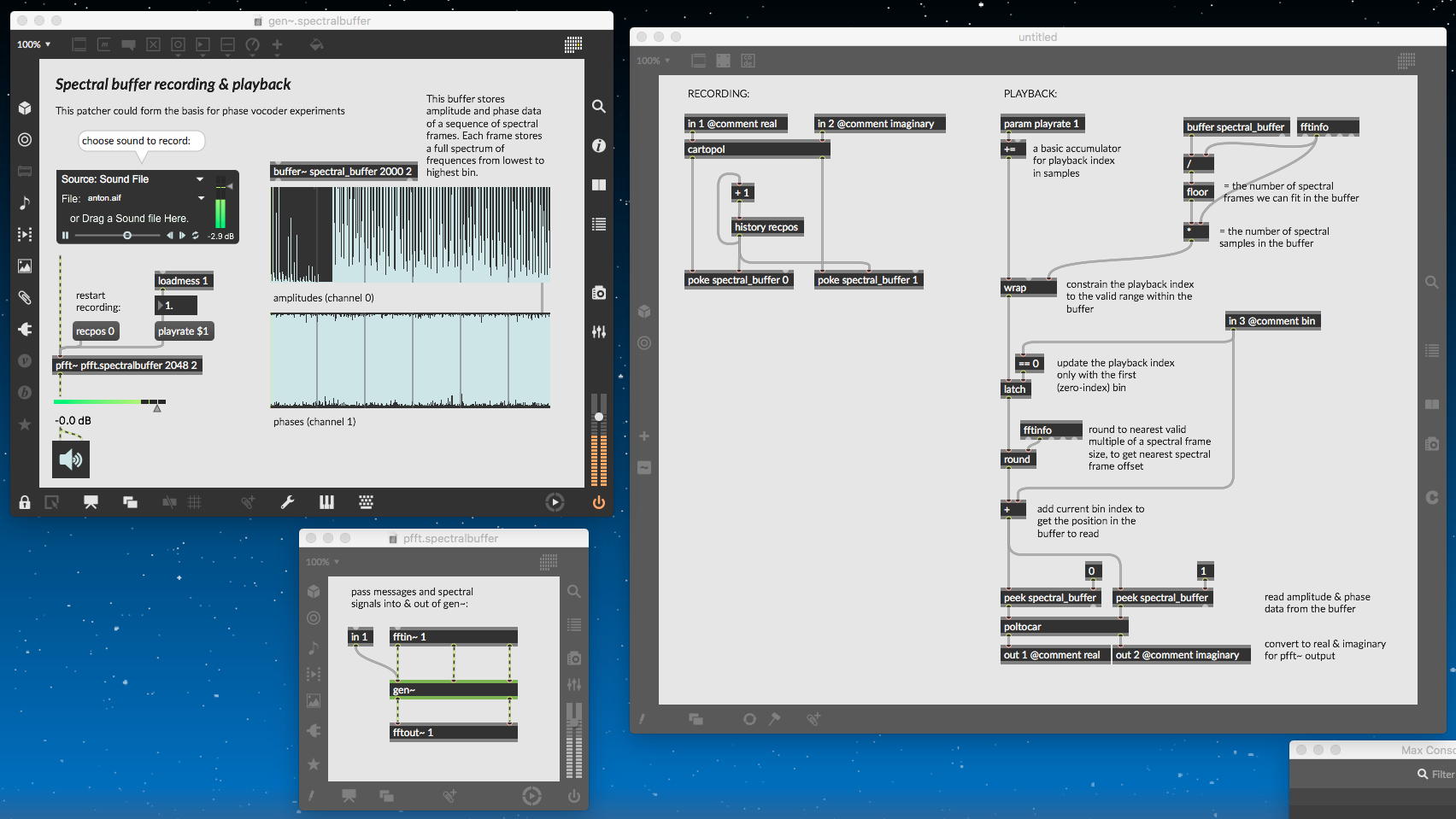The height and width of the screenshot is (819, 1456).
Task: Open zoom 100% dropdown in gen~.spectralbuffer
Action: (x=34, y=44)
